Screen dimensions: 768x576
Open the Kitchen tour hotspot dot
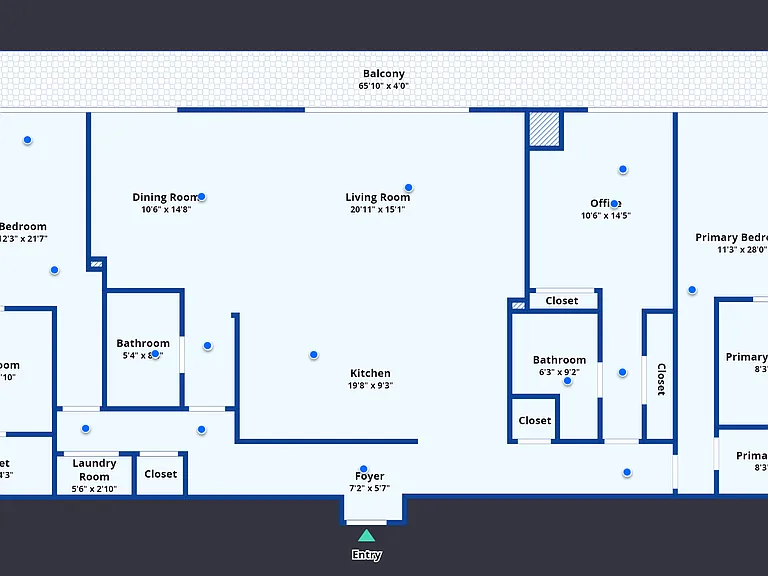coord(313,355)
